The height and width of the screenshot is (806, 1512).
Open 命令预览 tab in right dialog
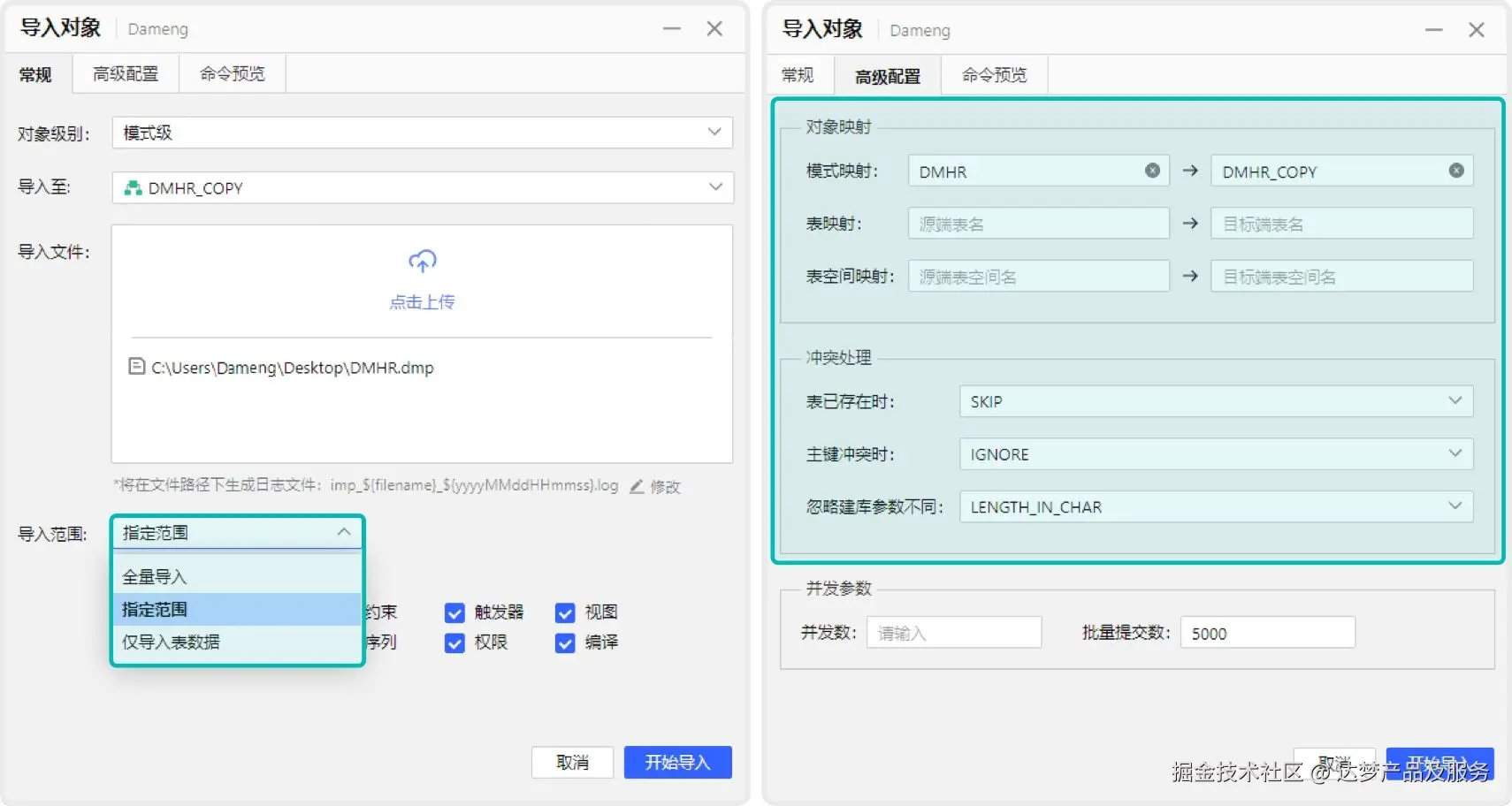point(995,75)
